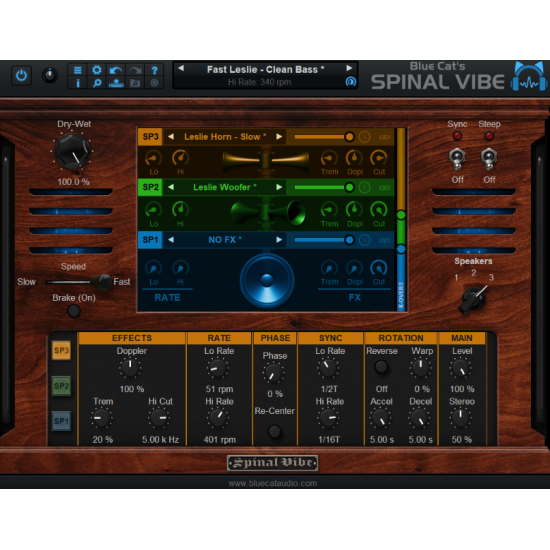The height and width of the screenshot is (550, 550).
Task: Select the SP3 tab in bottom panel
Action: click(61, 350)
